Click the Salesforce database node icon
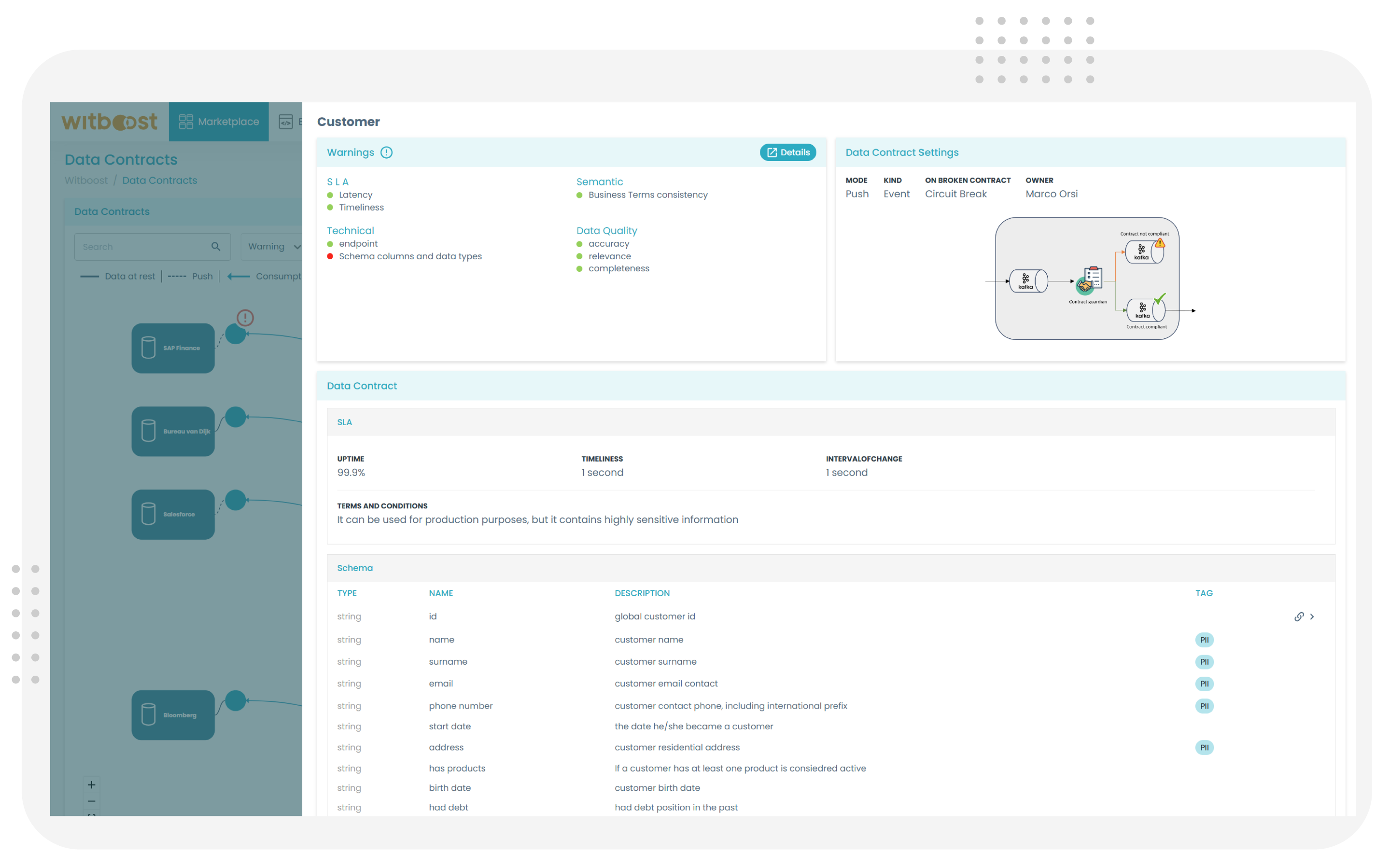This screenshot has height=868, width=1389. (x=149, y=514)
